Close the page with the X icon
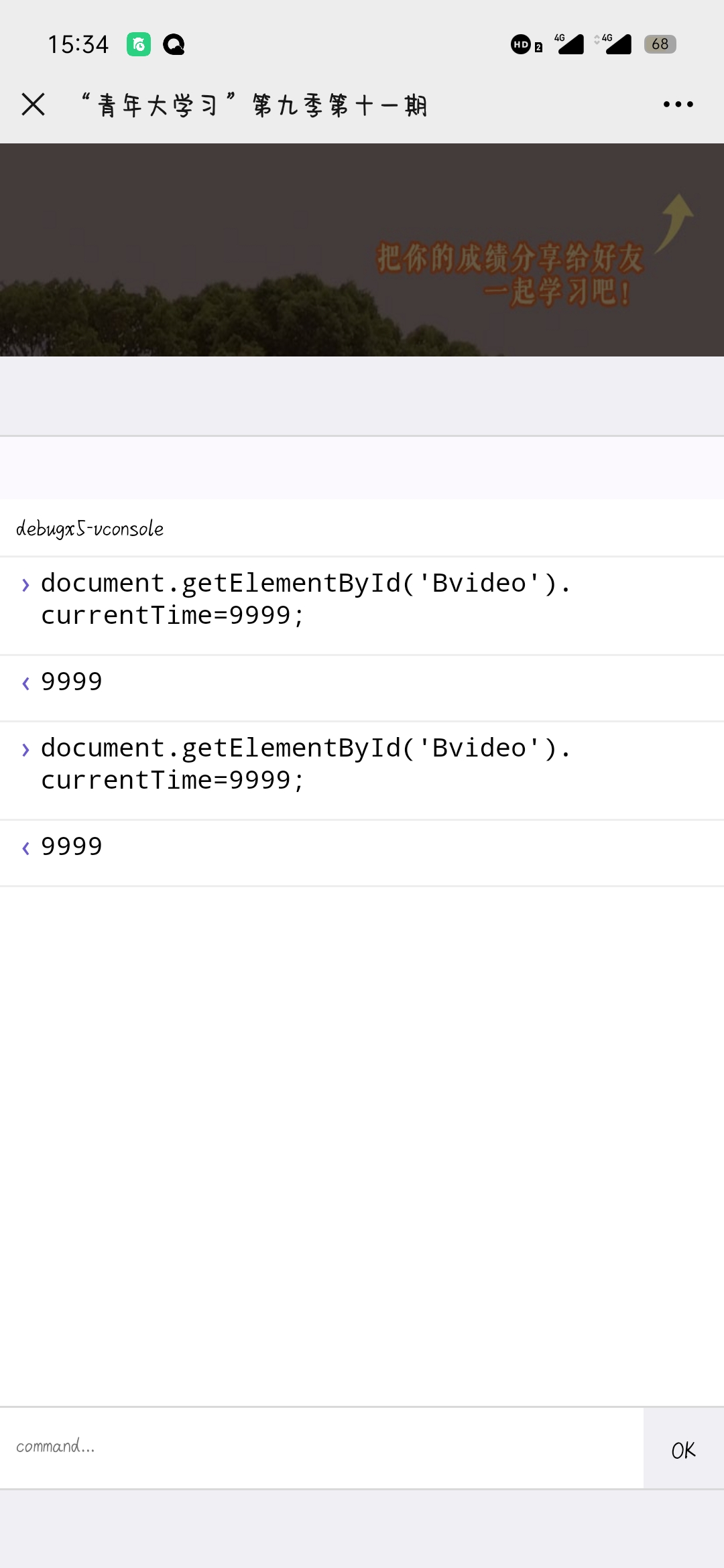724x1568 pixels. point(33,105)
